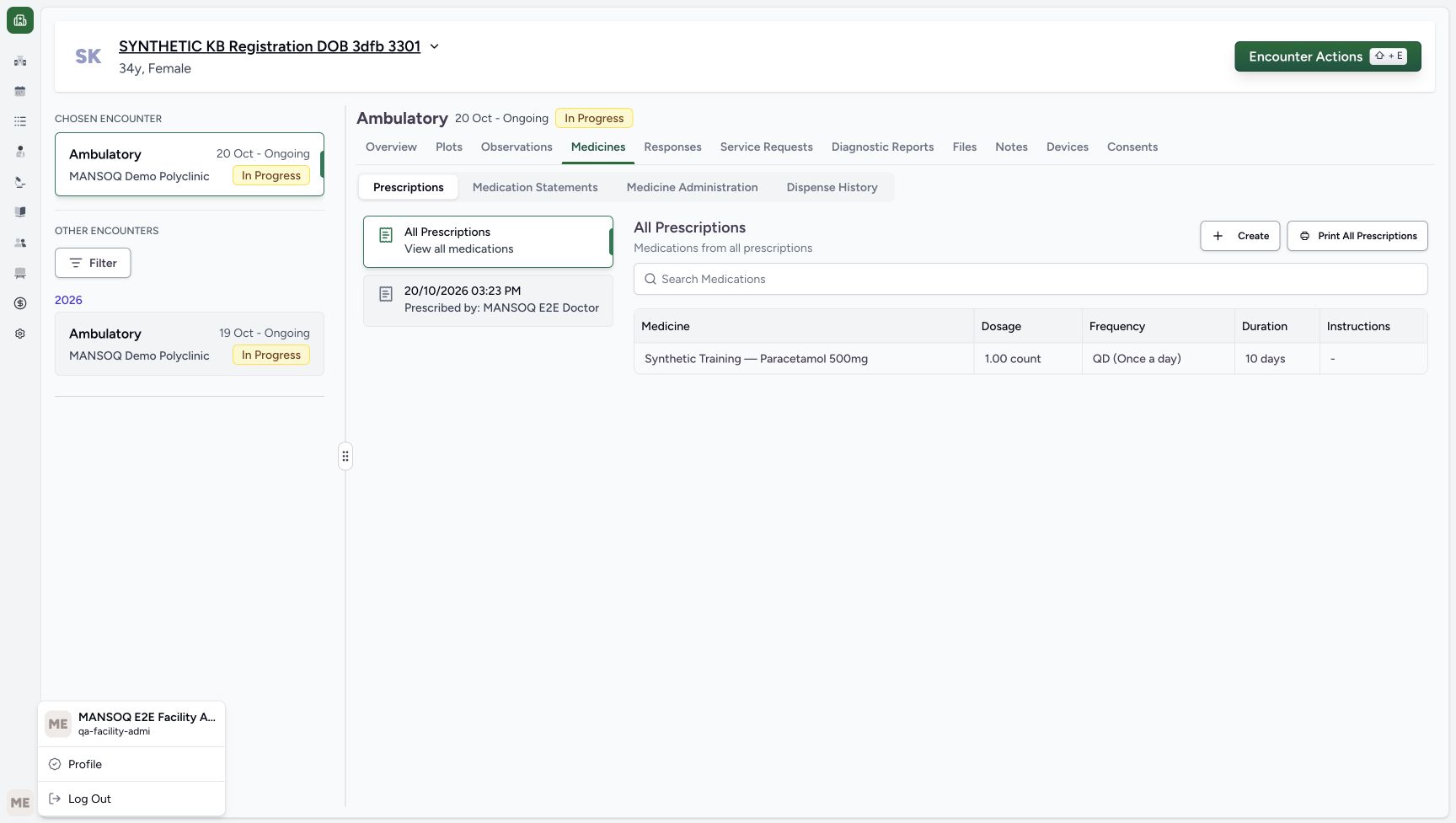Open the users group sidebar icon
Image resolution: width=1456 pixels, height=823 pixels.
[x=20, y=243]
